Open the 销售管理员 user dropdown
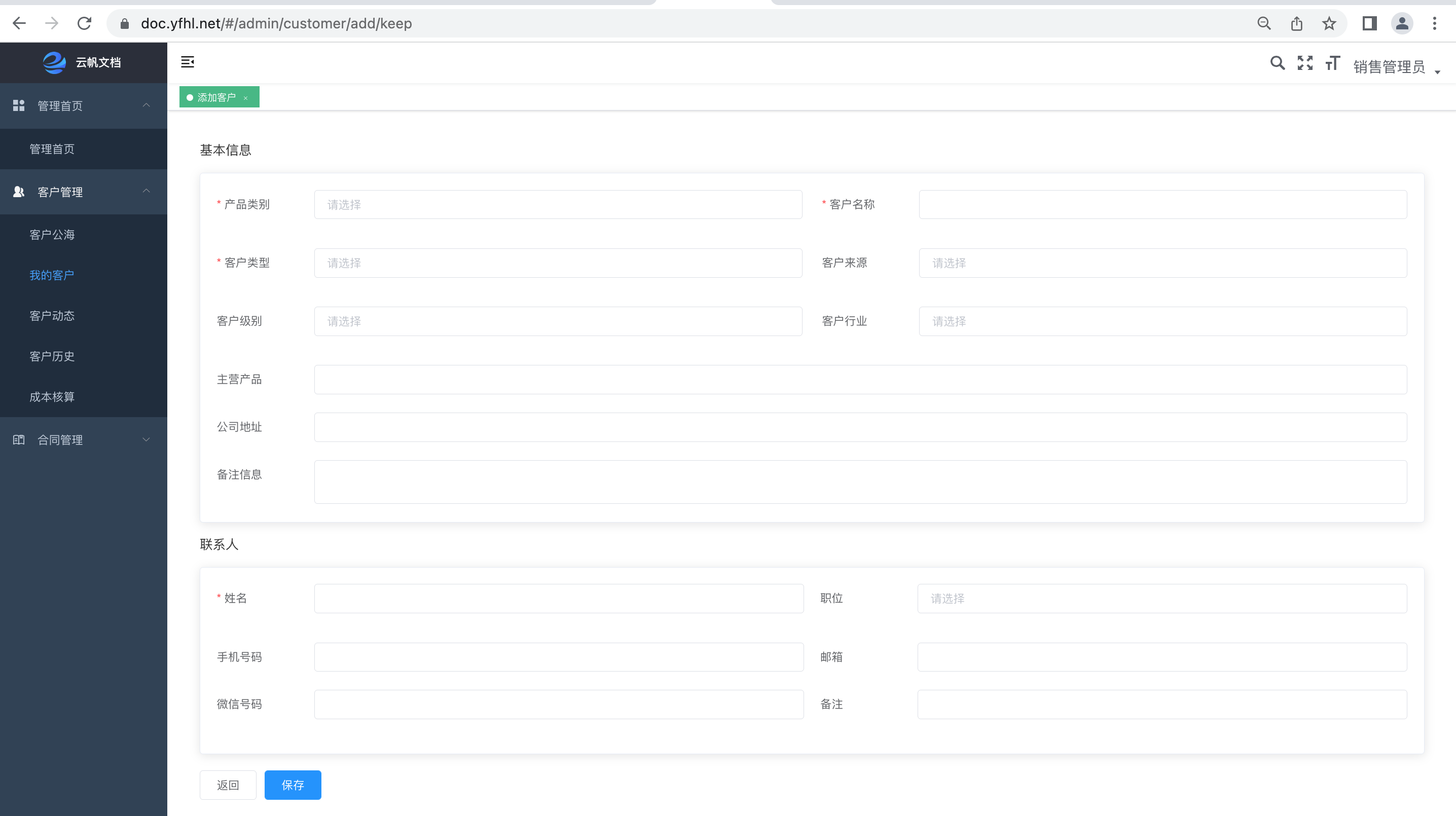 point(1397,67)
